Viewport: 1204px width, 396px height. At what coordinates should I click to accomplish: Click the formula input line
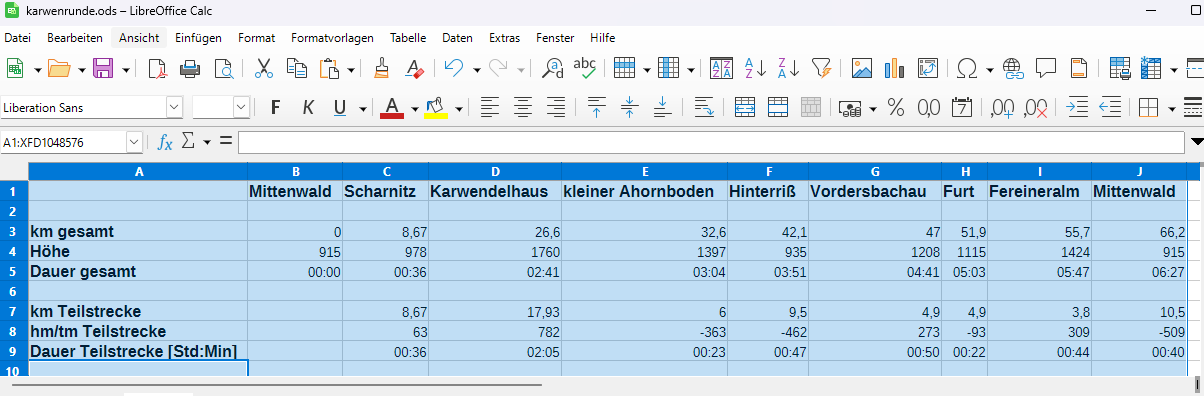coord(711,143)
